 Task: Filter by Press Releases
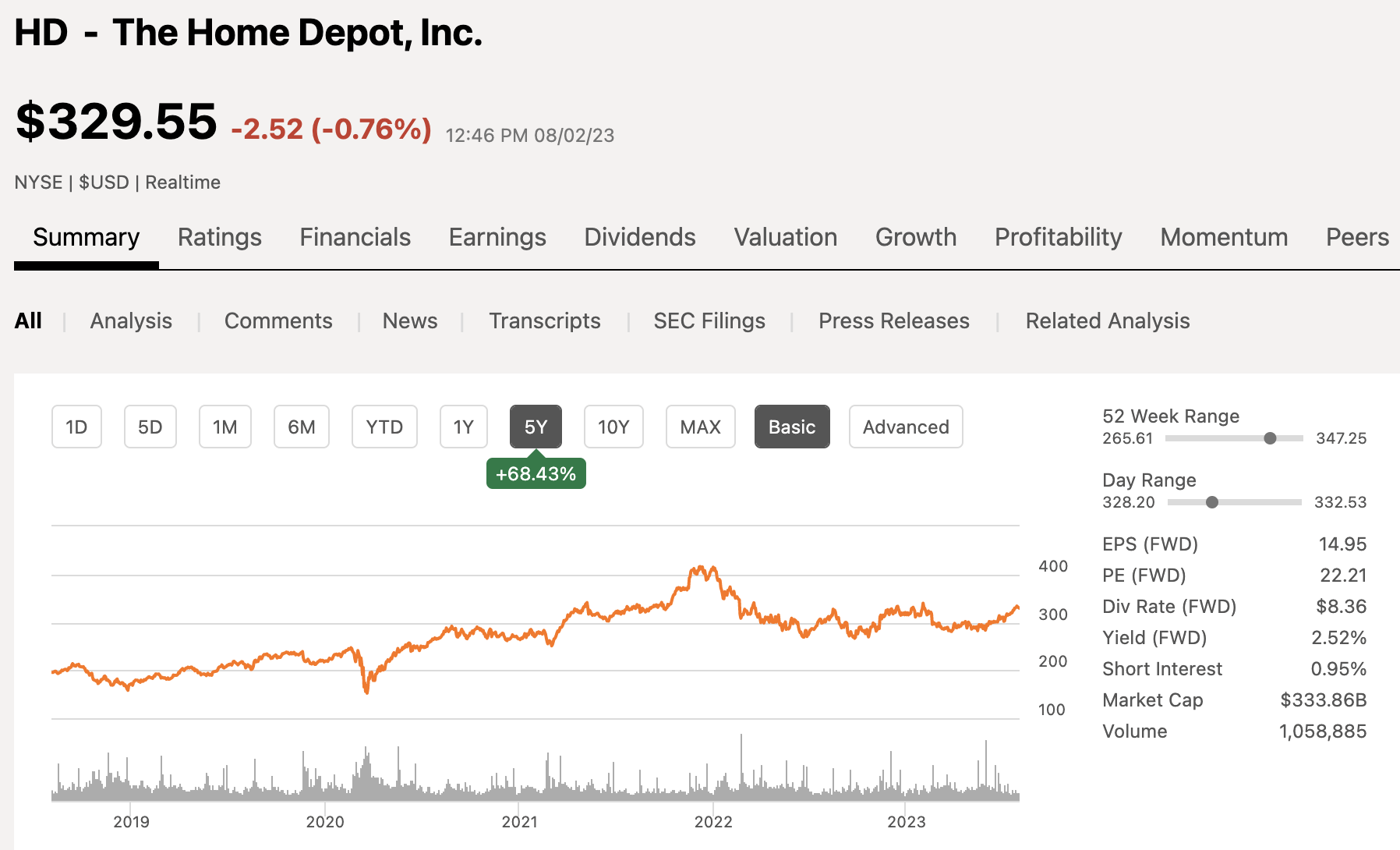click(x=894, y=321)
